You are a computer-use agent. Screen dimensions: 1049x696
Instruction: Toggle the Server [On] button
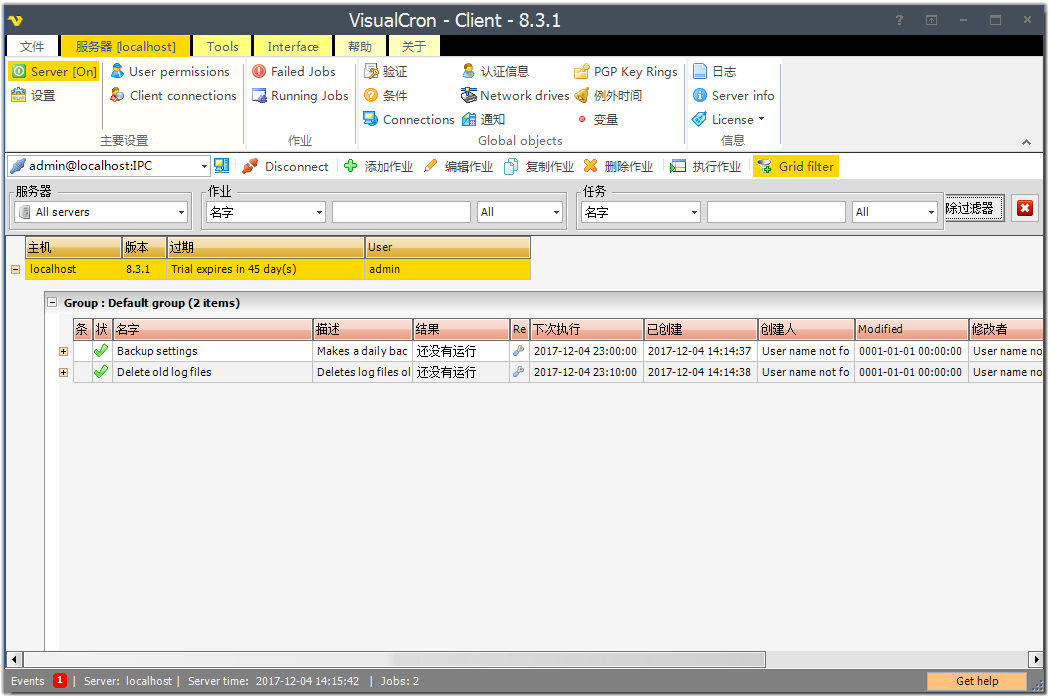(55, 72)
